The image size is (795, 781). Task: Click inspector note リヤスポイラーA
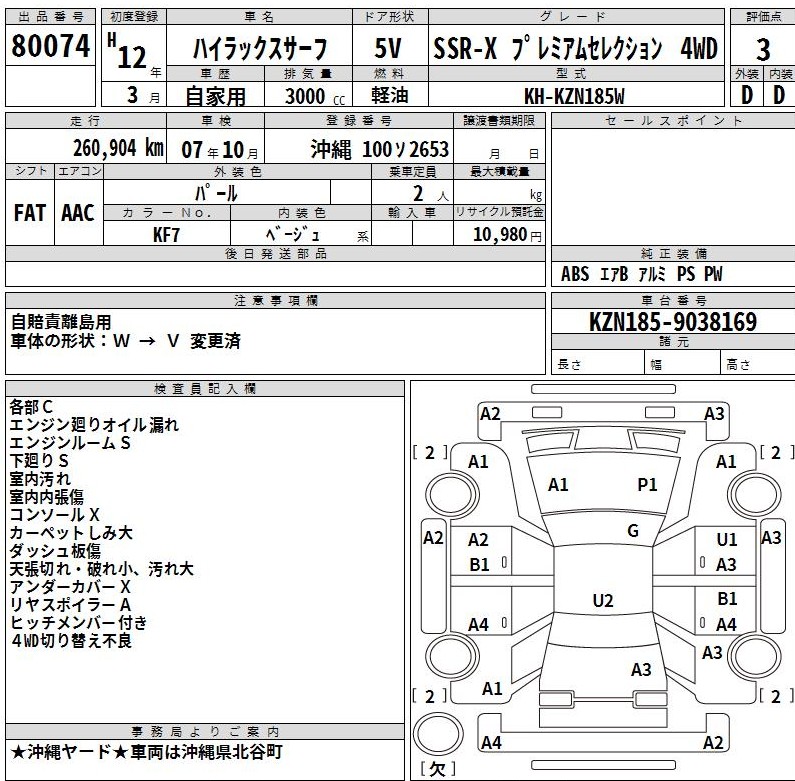click(70, 605)
